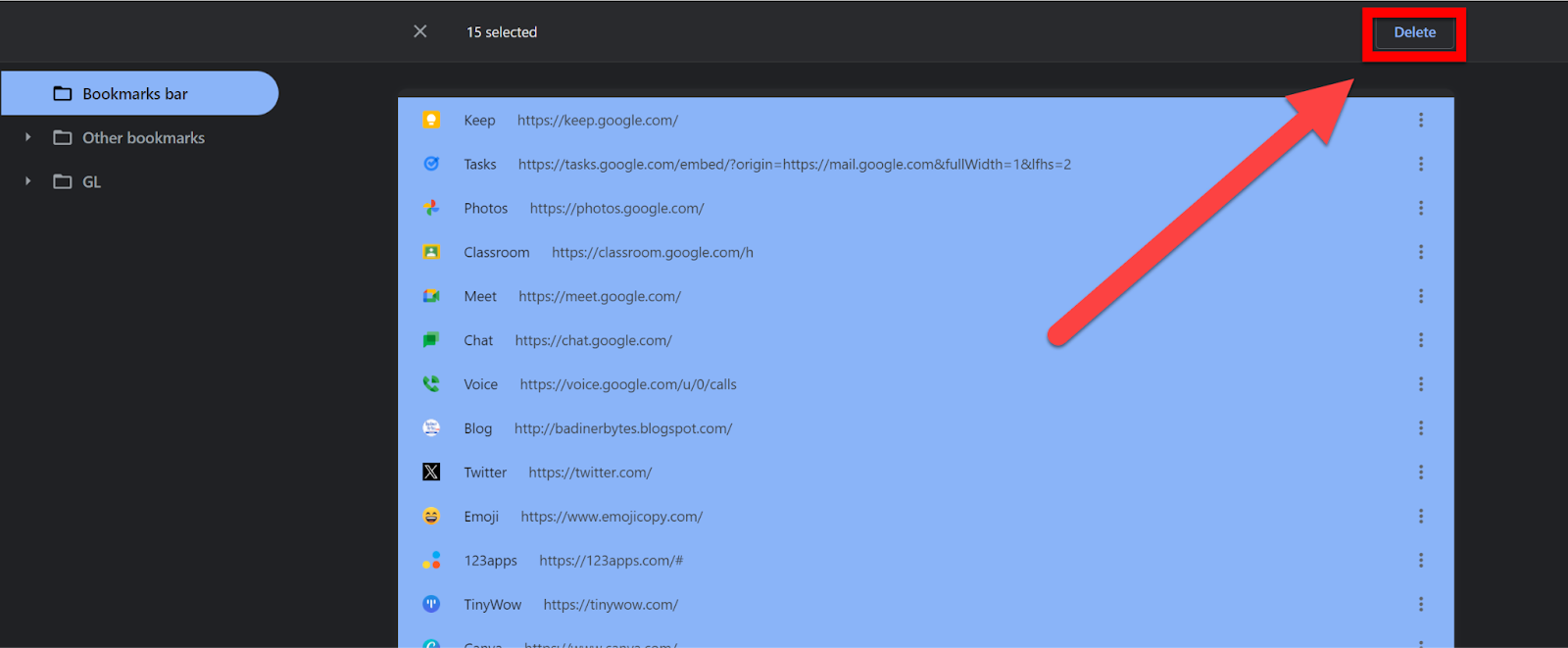
Task: Click the Classroom bookmark favicon
Action: 431,252
